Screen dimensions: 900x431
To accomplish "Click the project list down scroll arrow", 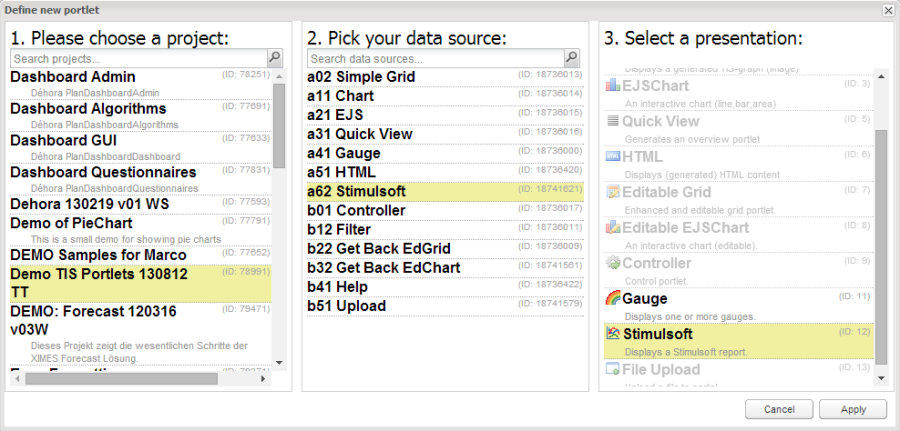I will click(279, 362).
